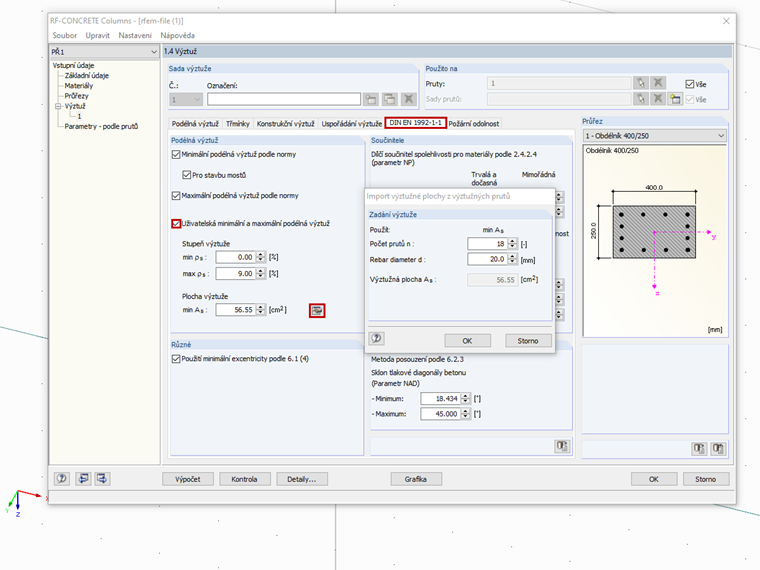Click the stepper arrows for Počet prutů n

point(512,244)
